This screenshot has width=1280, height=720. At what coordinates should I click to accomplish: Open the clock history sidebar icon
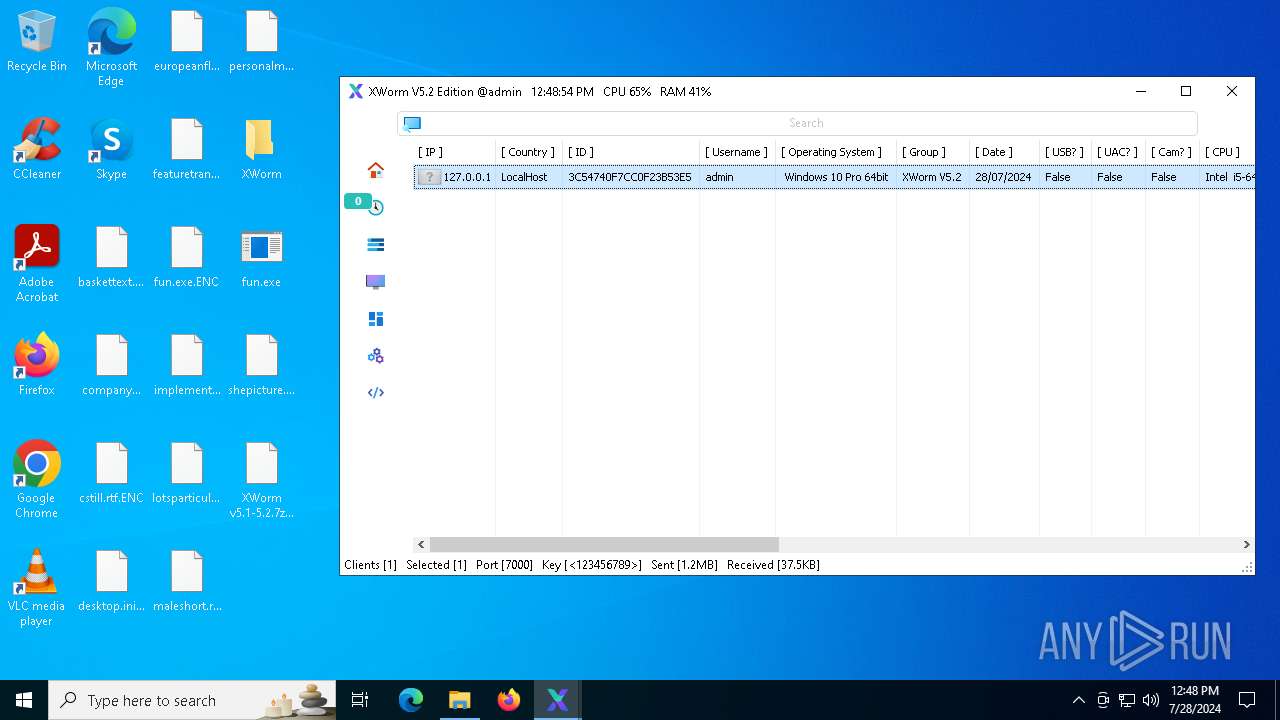coord(377,208)
